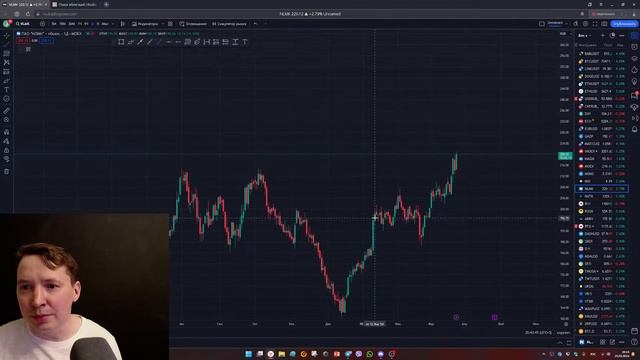Open help center question icon
Screen dimensions: 640x360
pos(634,342)
